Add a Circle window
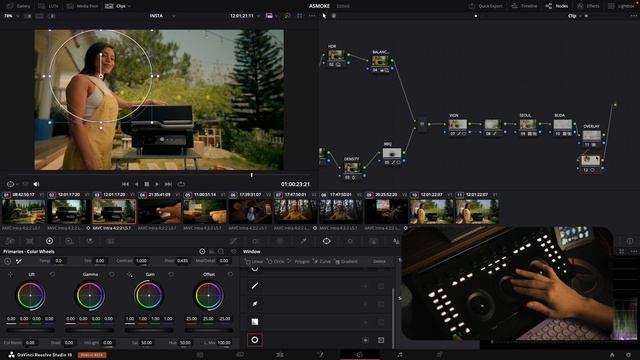640x360 pixels. 276,261
